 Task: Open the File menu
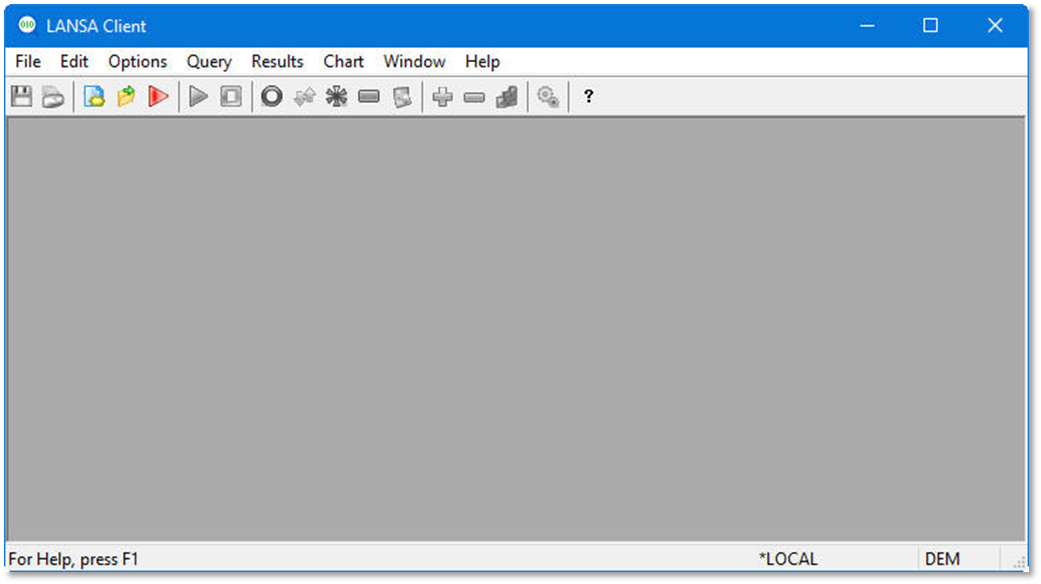point(28,62)
